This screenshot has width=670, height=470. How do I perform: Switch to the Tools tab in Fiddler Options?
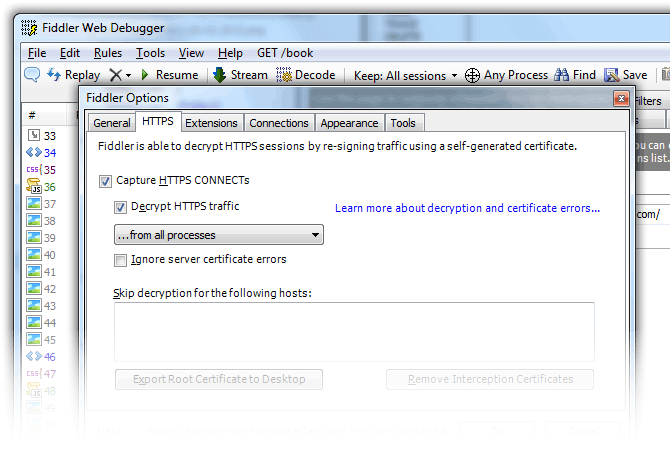[403, 123]
